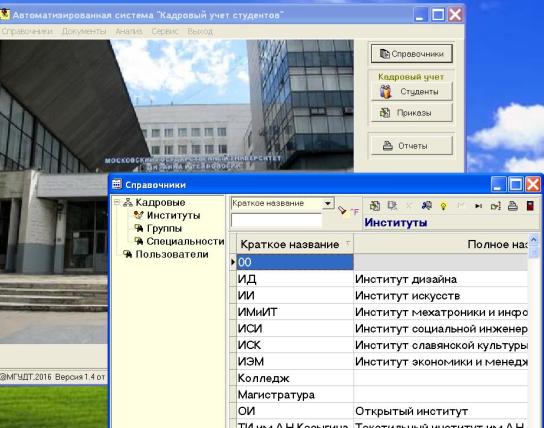Image resolution: width=544 pixels, height=428 pixels.
Task: Click the Справочники window title icon
Action: coord(117,184)
